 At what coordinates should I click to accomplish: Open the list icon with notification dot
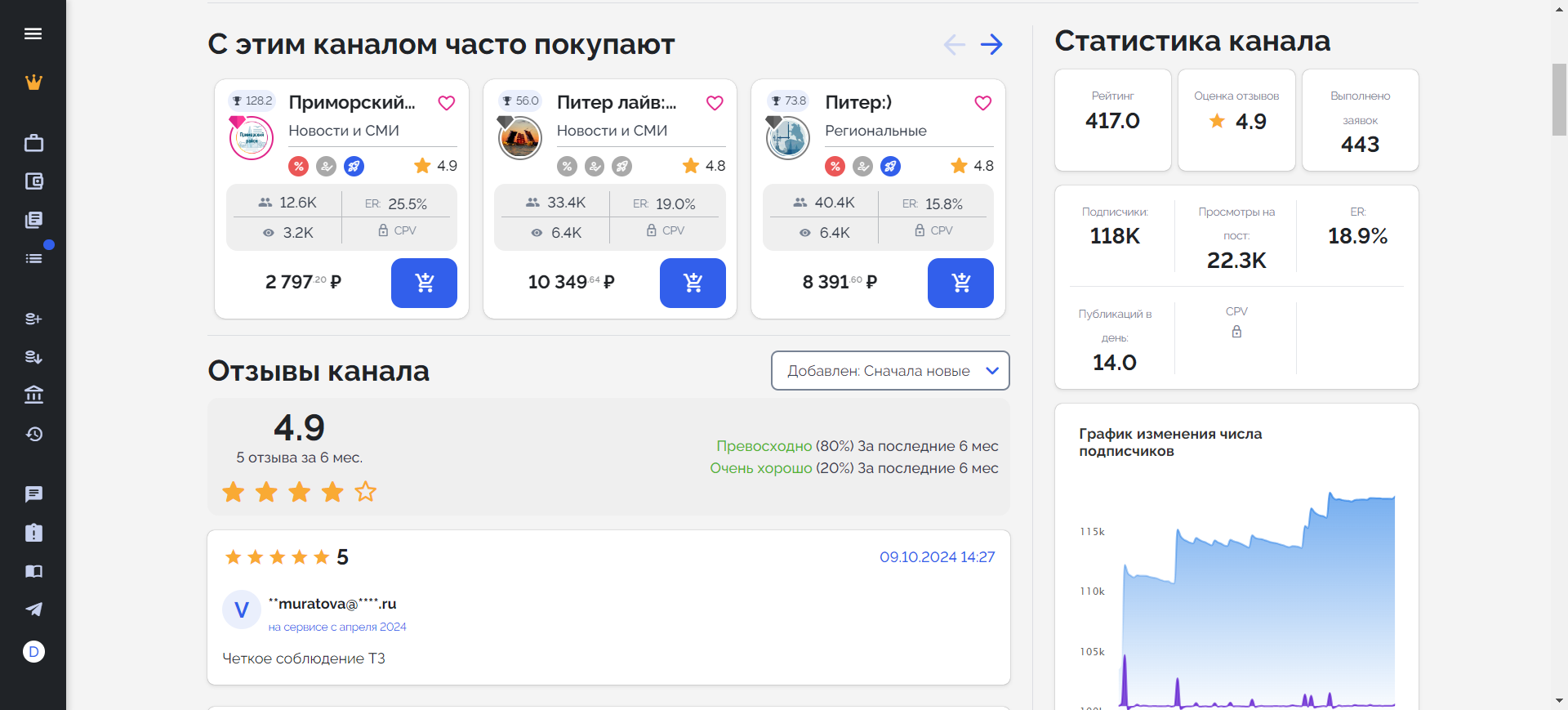33,258
